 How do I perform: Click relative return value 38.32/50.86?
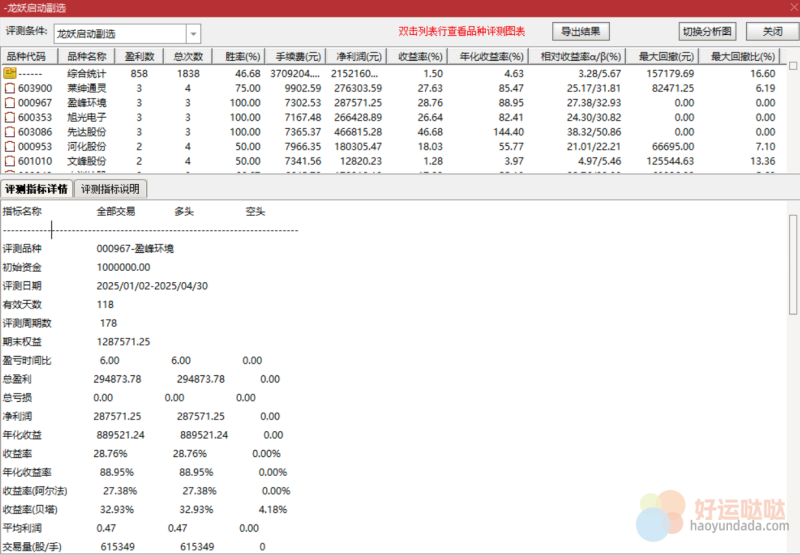[x=594, y=132]
